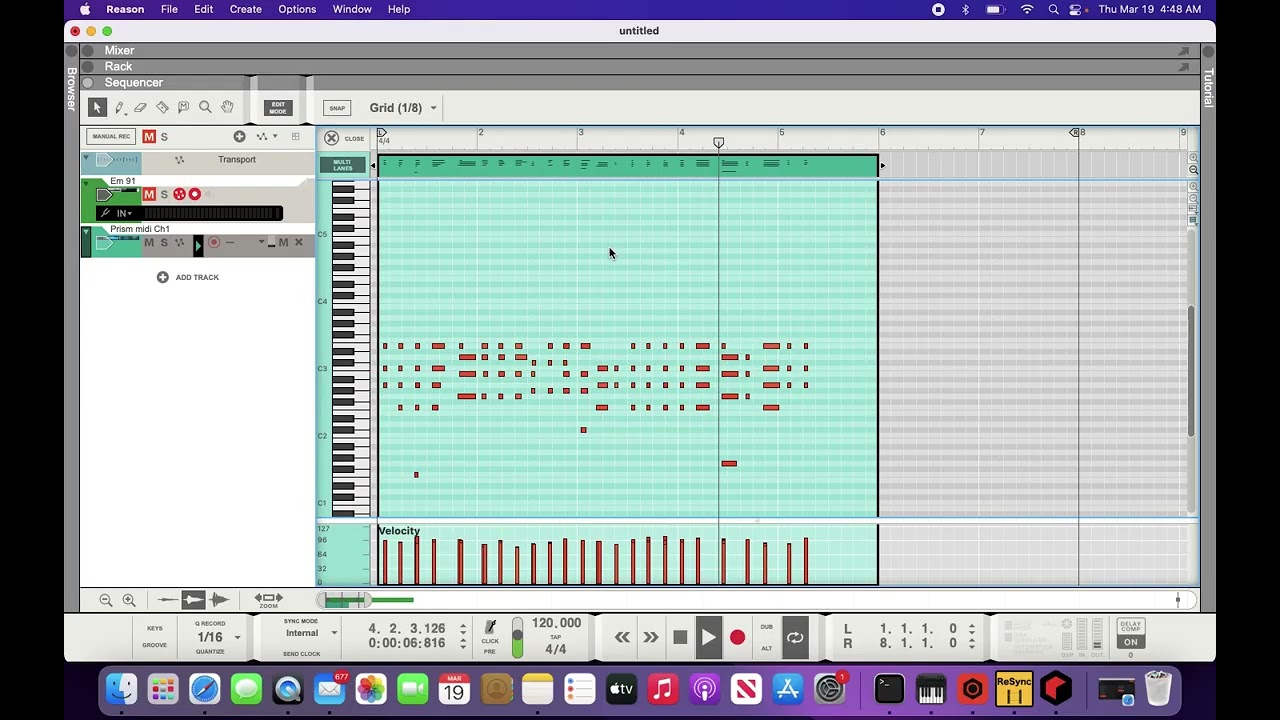Collapse the Prism midi Ch1 track triangle

click(x=86, y=231)
